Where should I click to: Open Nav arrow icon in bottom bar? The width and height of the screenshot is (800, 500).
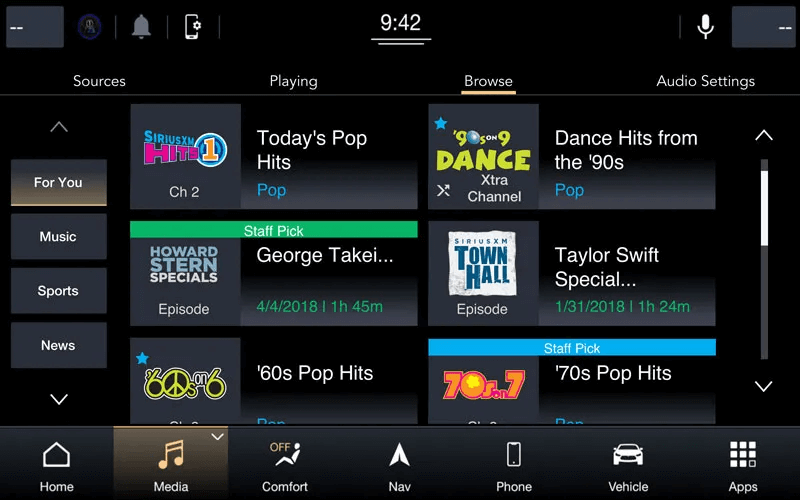pos(399,464)
